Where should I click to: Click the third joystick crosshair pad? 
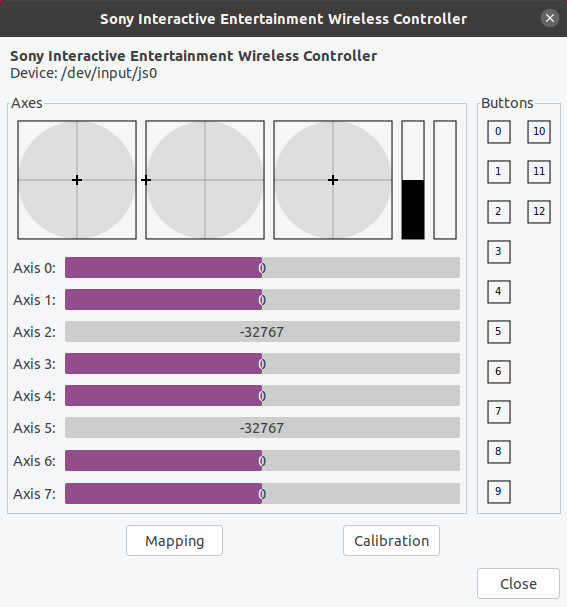click(333, 180)
